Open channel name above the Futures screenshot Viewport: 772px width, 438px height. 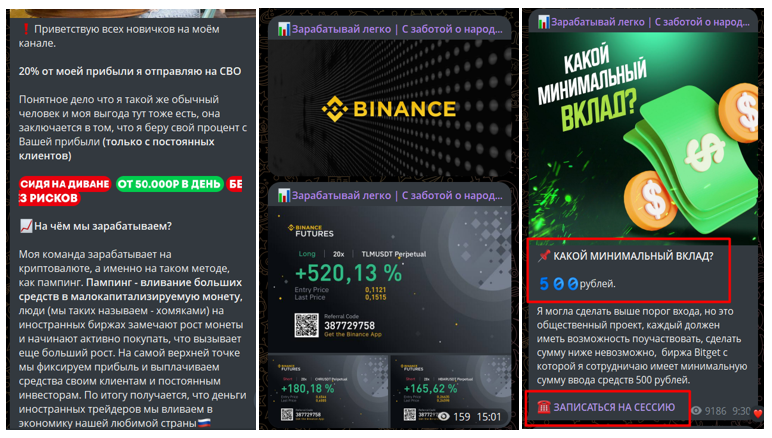397,195
